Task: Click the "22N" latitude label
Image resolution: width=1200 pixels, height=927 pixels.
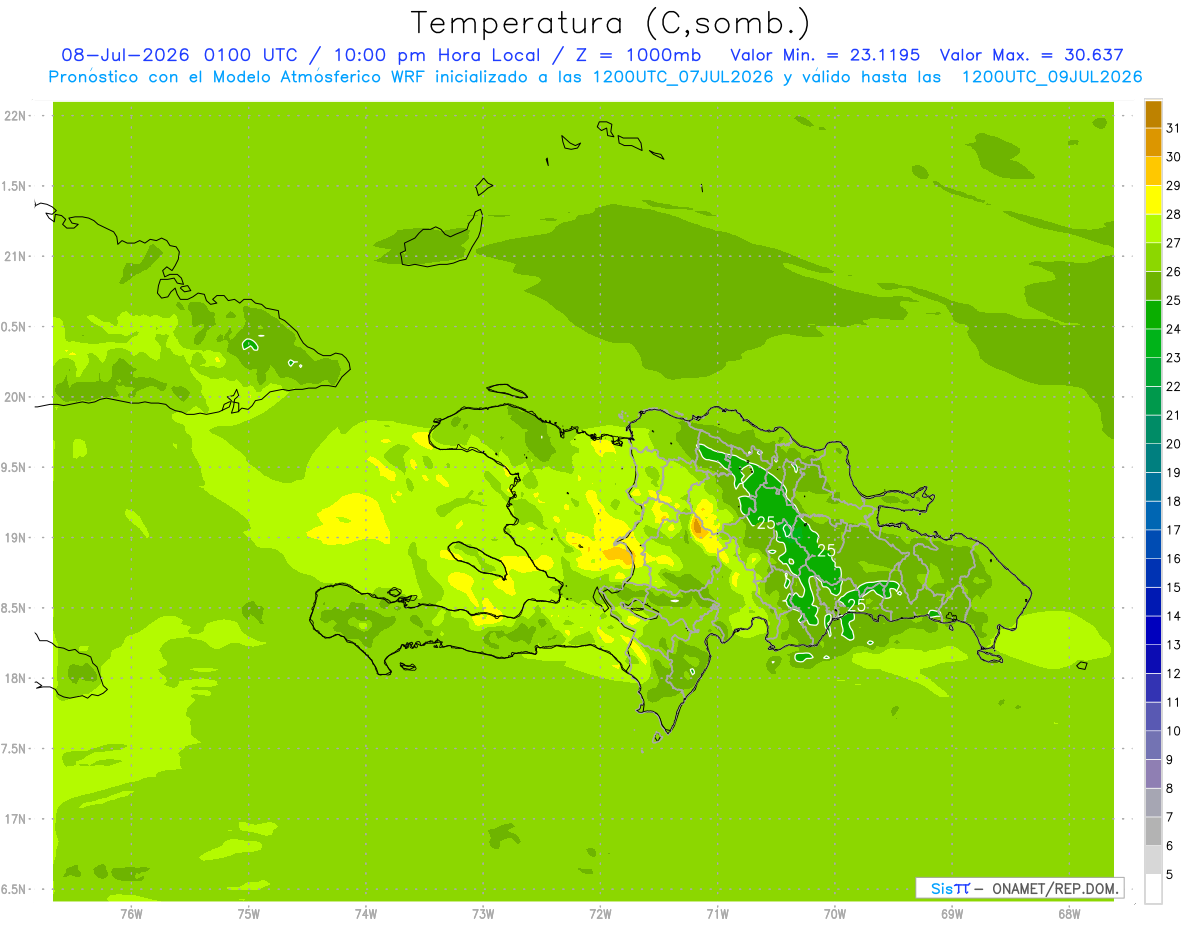Action: pyautogui.click(x=15, y=116)
